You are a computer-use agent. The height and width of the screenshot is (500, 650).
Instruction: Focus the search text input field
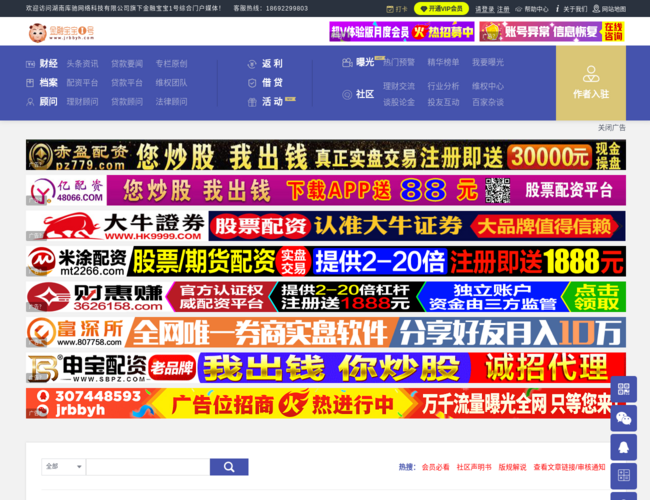point(148,467)
